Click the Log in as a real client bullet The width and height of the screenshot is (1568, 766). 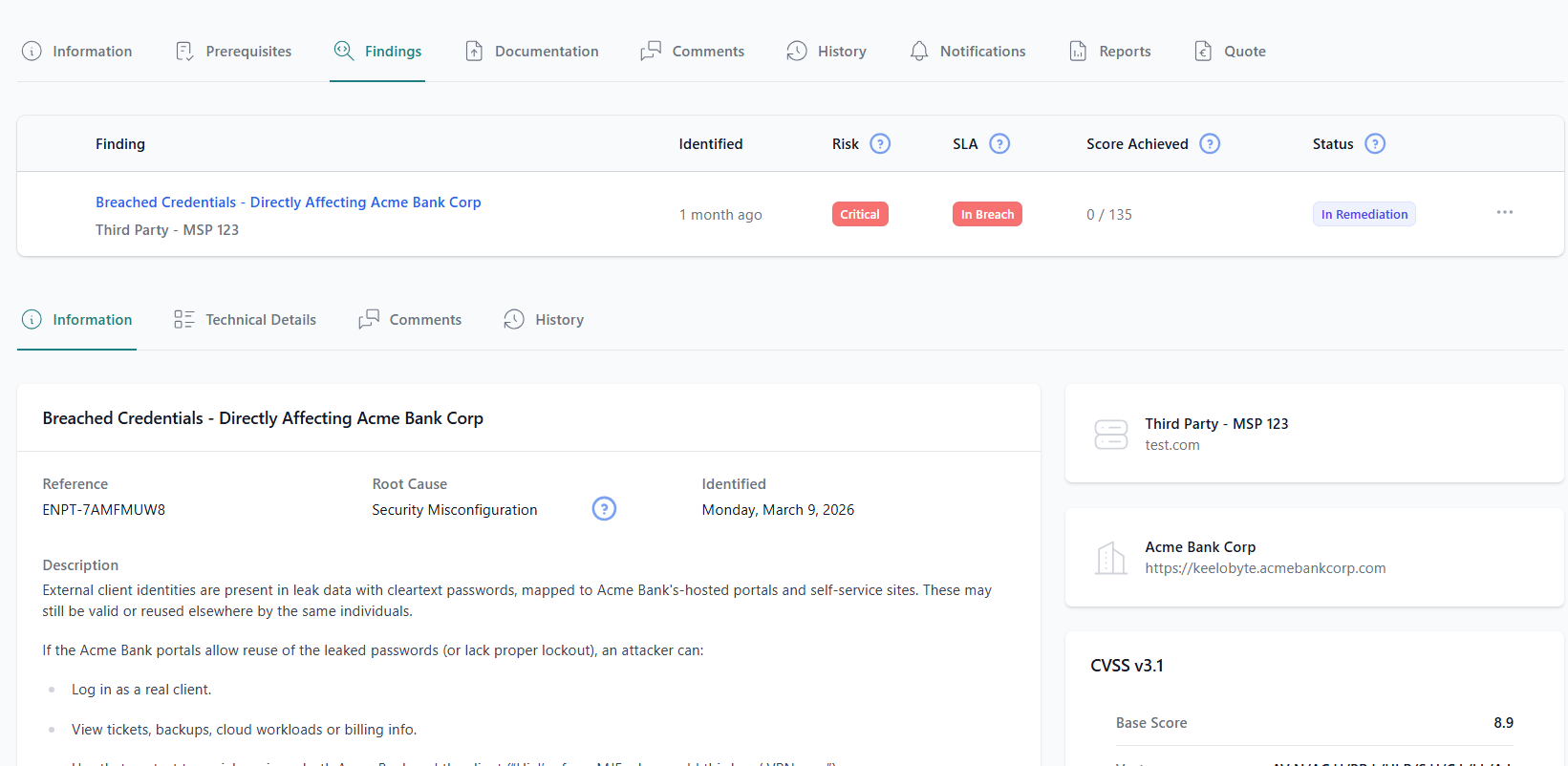tap(141, 690)
